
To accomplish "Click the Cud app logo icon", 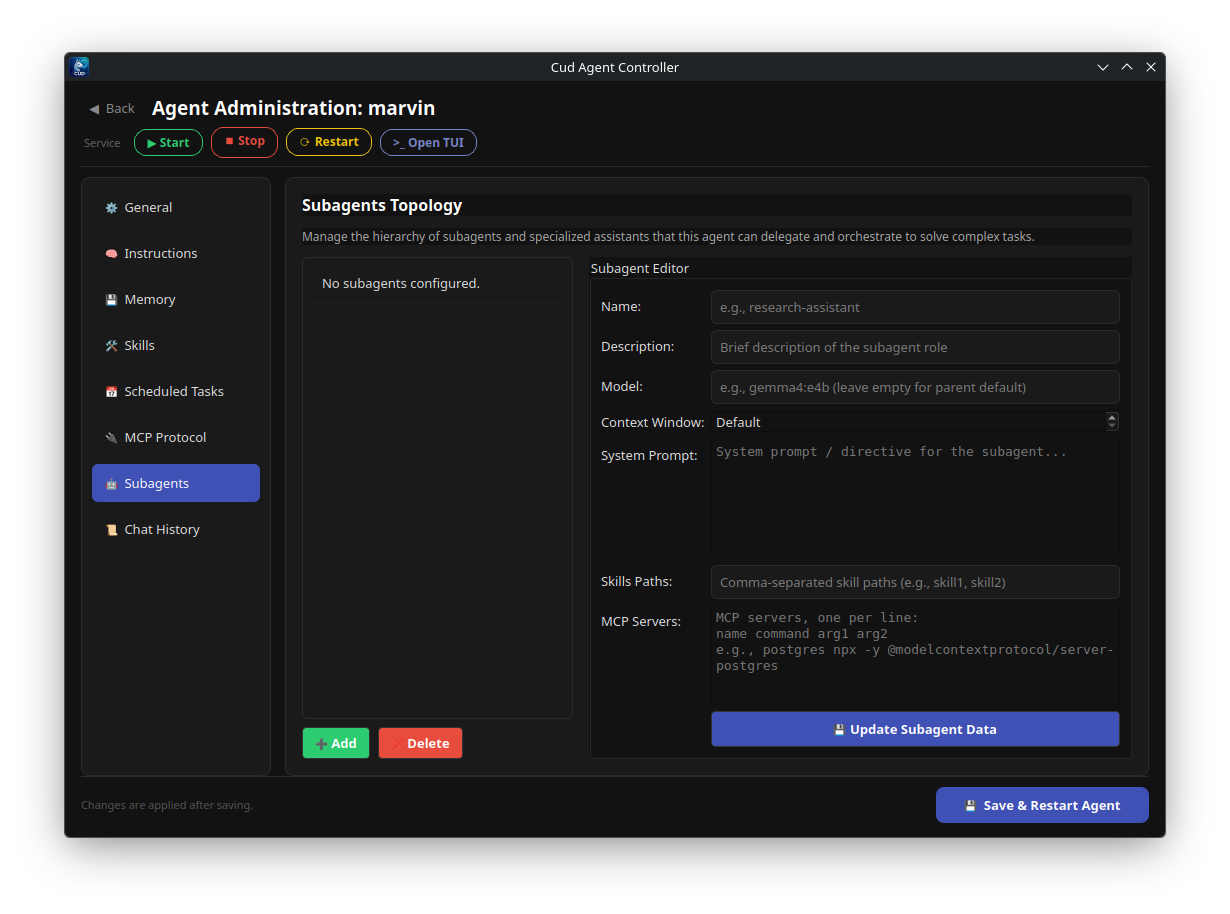I will tap(80, 67).
